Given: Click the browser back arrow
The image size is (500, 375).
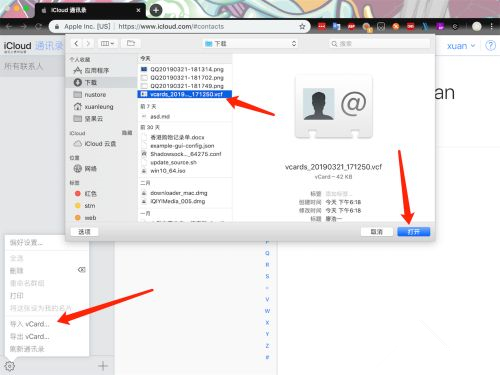Looking at the screenshot, I should click(9, 26).
